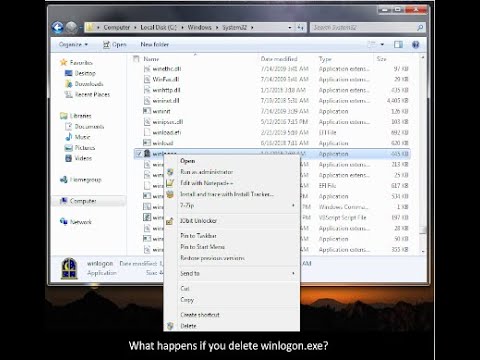Click the Local Disk (C:) breadcrumb
480x360 pixels.
[x=158, y=27]
